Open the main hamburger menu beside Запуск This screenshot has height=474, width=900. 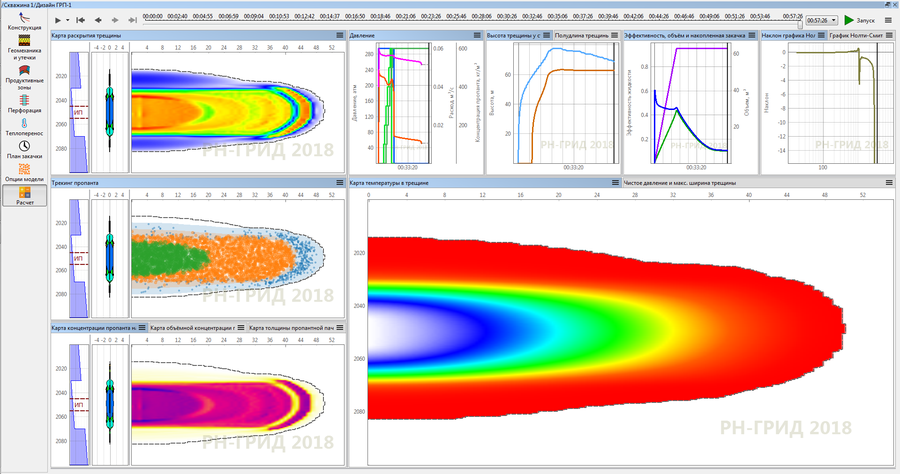click(888, 20)
